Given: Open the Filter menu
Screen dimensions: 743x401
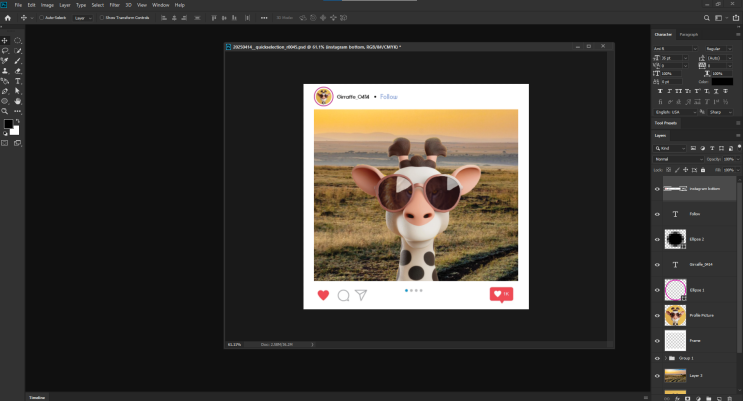Looking at the screenshot, I should tap(115, 5).
